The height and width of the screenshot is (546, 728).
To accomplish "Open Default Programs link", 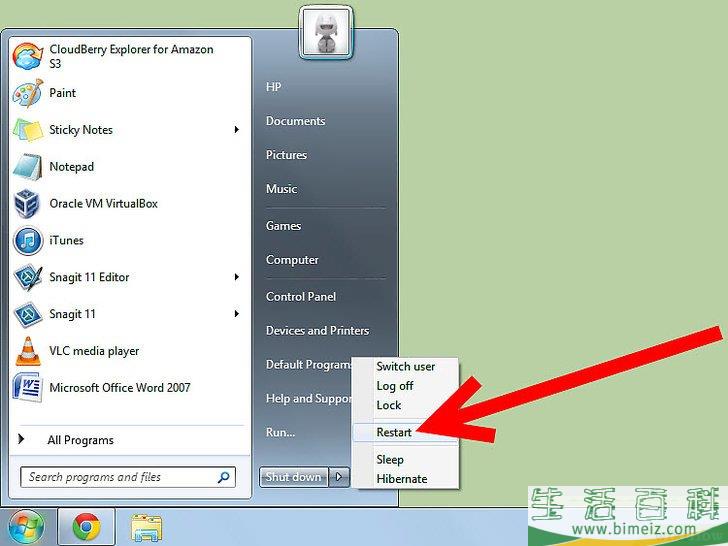I will (x=308, y=364).
